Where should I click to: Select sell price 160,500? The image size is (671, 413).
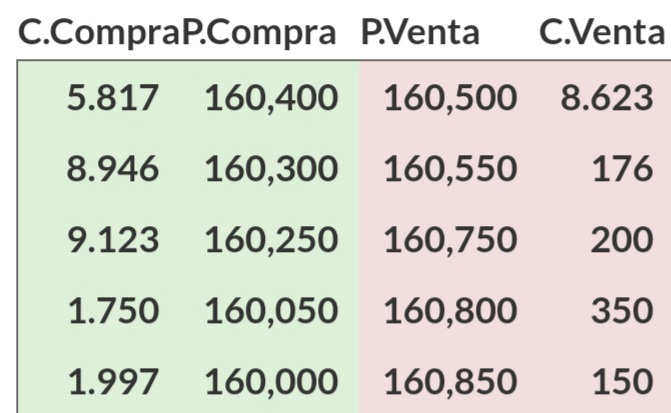(451, 98)
